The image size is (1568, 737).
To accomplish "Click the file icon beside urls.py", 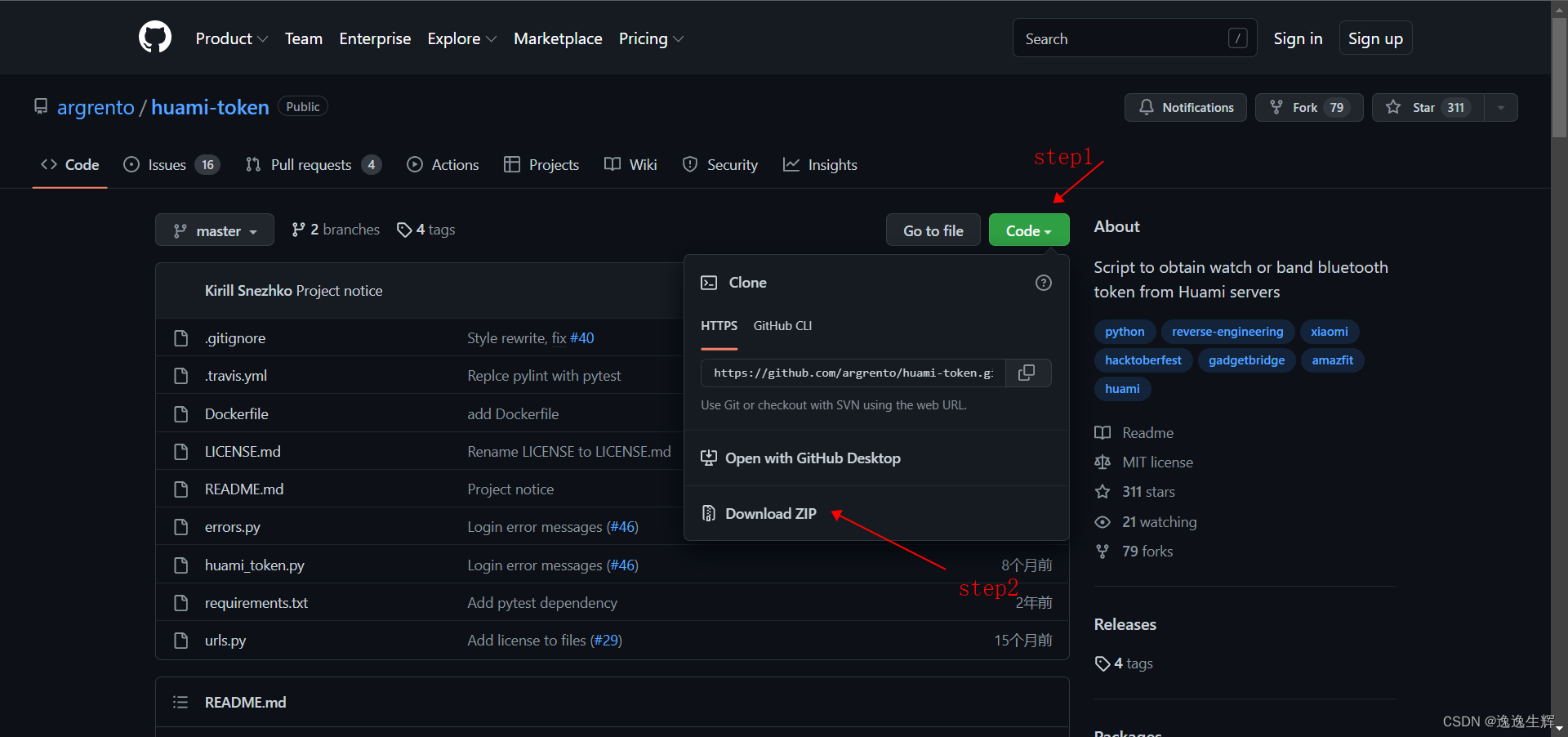I will tap(181, 641).
